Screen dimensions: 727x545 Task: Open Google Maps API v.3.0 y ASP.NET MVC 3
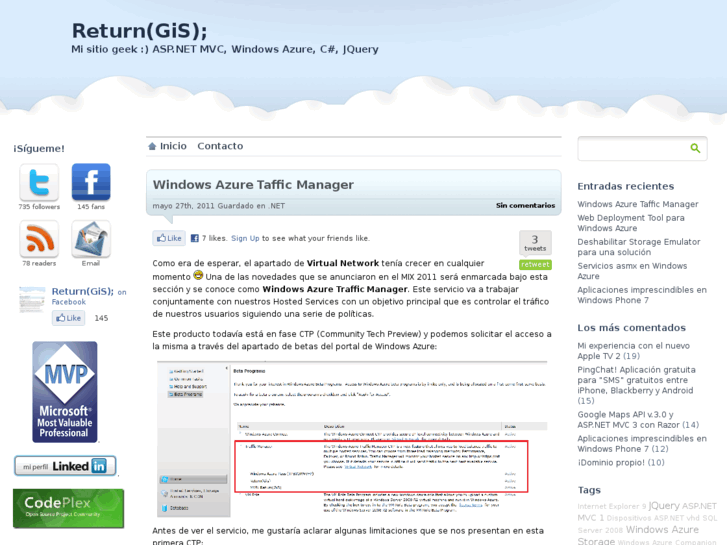pos(638,420)
